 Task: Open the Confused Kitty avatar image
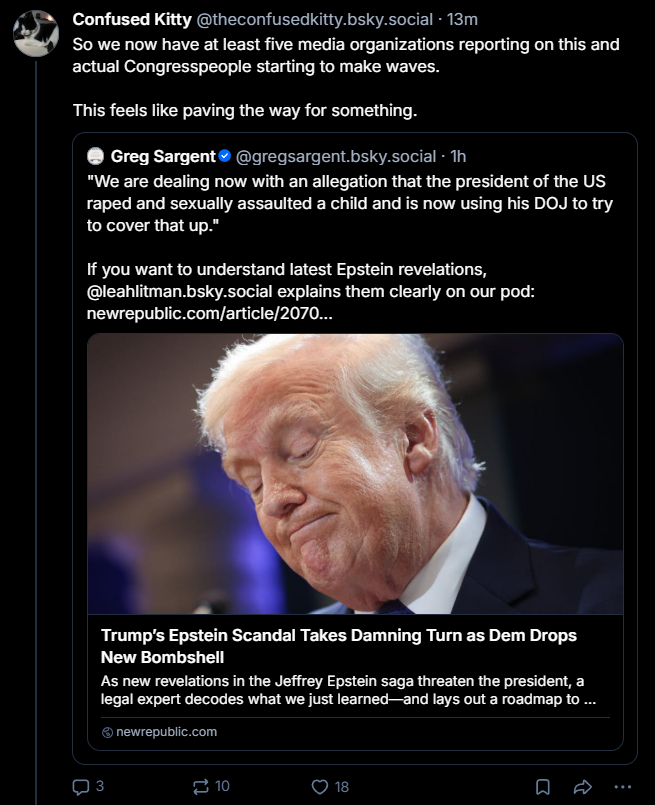pyautogui.click(x=36, y=33)
